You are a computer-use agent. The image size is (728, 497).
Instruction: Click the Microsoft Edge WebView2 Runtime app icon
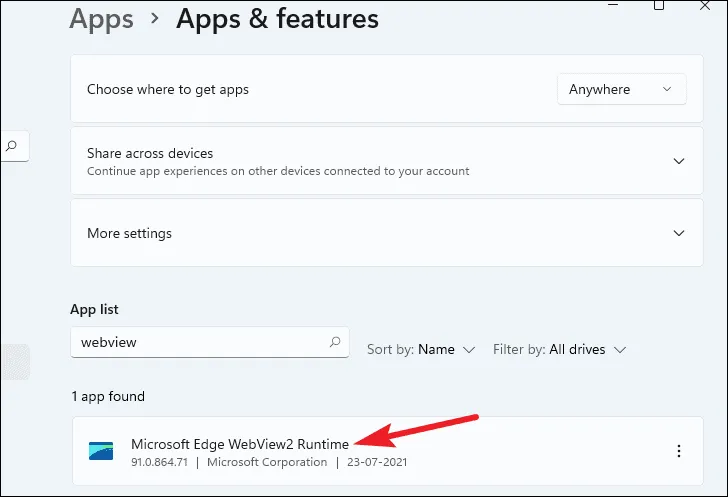[x=101, y=451]
